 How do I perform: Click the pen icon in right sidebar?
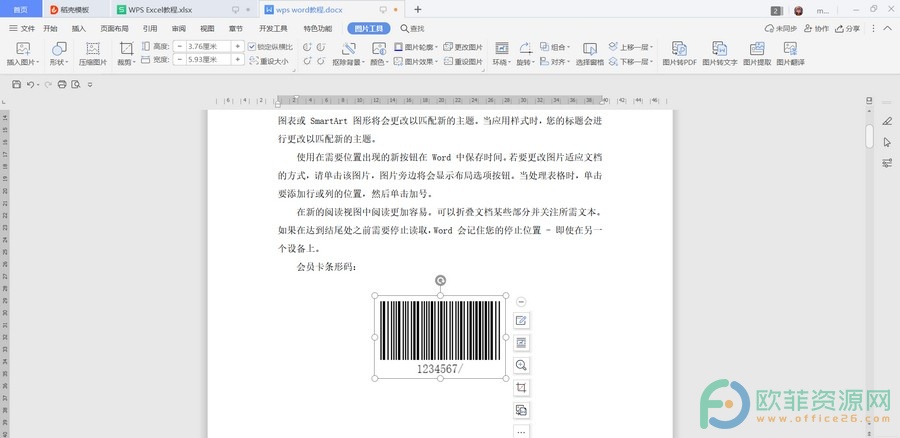[887, 121]
